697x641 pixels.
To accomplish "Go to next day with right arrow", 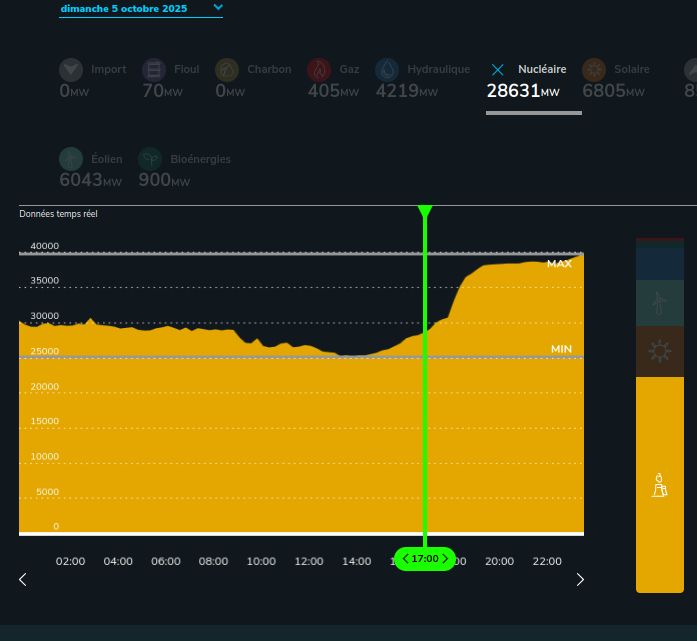I will (x=580, y=580).
